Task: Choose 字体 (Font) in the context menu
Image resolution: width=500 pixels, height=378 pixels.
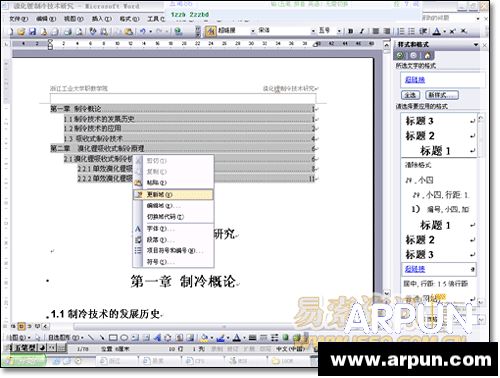Action: (x=173, y=229)
